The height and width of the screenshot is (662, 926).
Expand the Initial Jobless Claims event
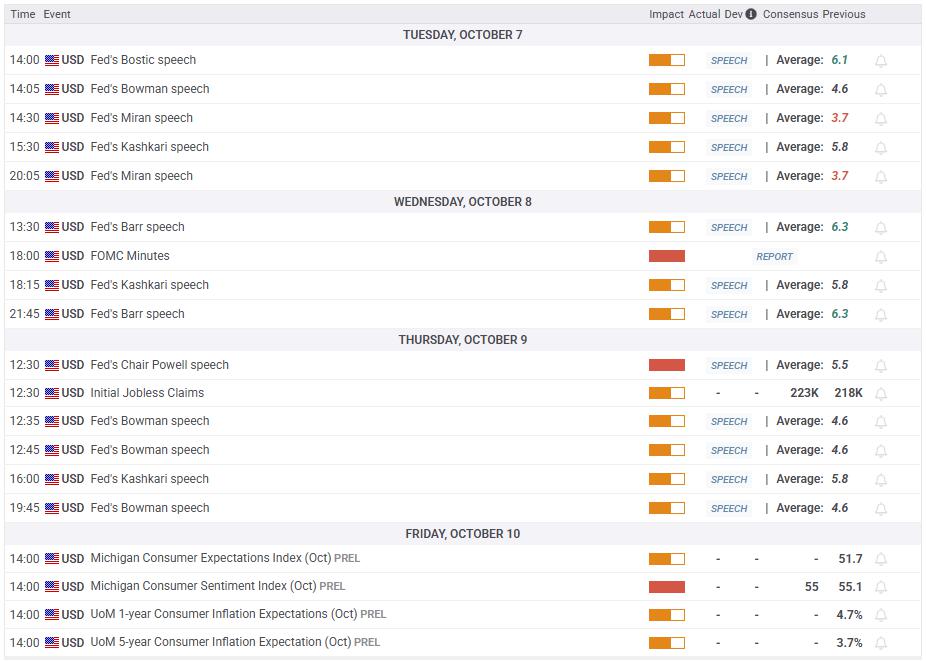[x=147, y=393]
